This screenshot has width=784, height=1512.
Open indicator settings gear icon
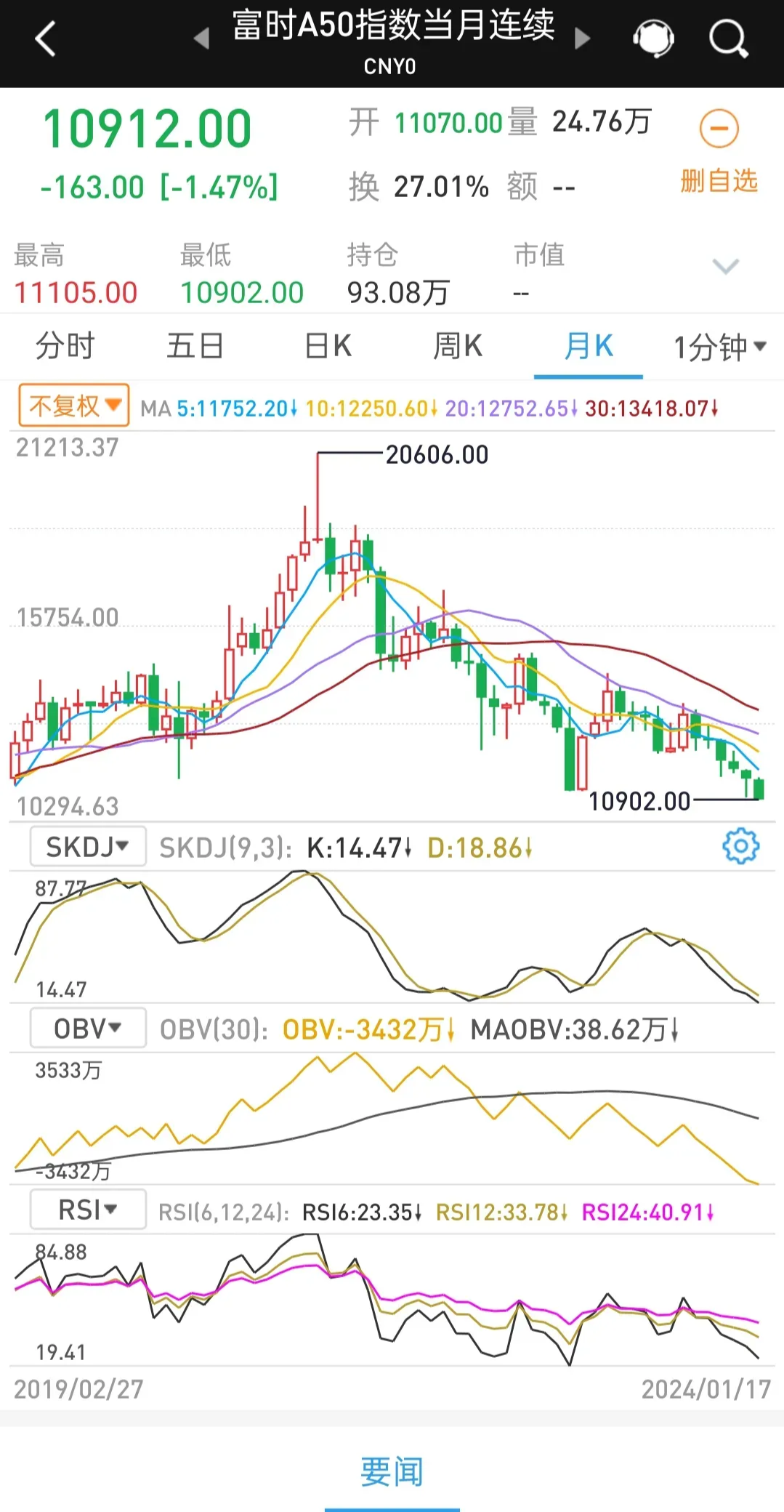740,846
